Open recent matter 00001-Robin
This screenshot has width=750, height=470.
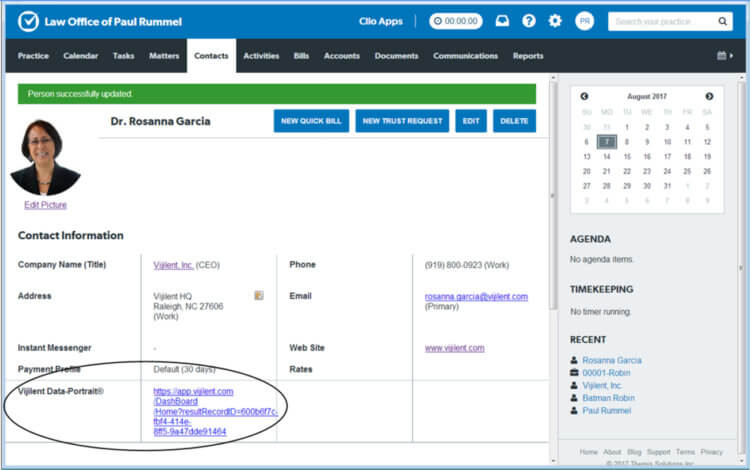pos(606,372)
